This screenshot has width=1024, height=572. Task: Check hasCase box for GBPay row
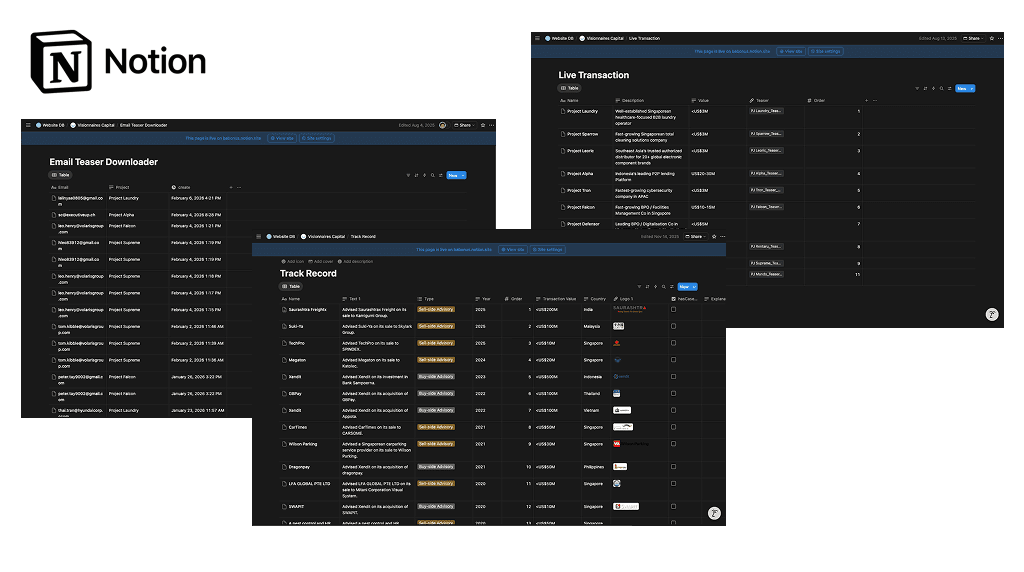coord(673,393)
